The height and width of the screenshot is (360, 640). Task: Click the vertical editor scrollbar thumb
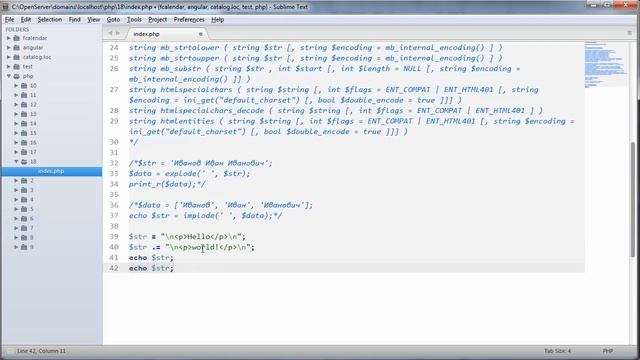coord(633,199)
